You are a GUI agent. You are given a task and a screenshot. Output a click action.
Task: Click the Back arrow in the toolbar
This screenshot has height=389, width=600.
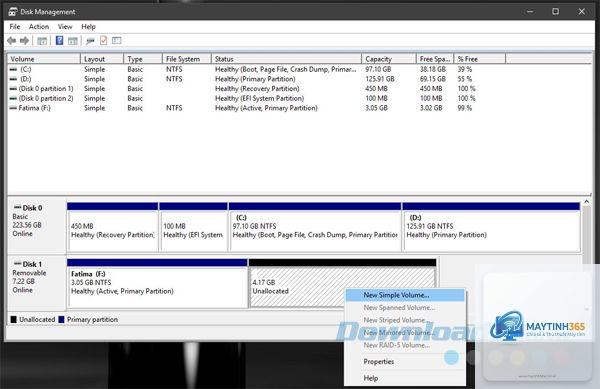click(11, 41)
